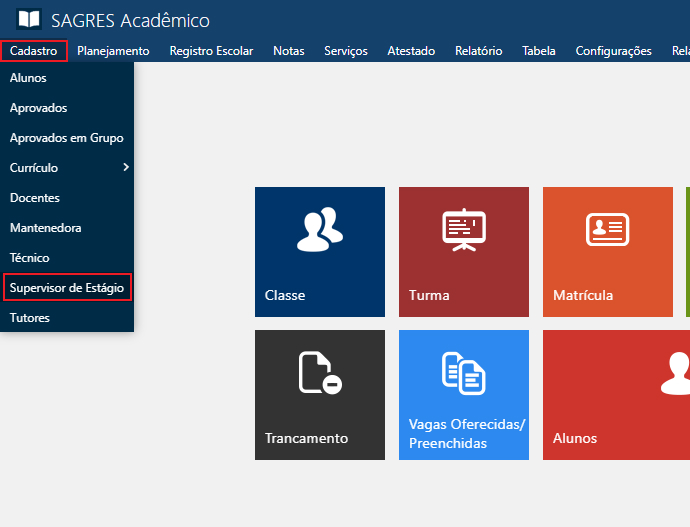Expand the Currículo submenu arrow

tap(125, 167)
